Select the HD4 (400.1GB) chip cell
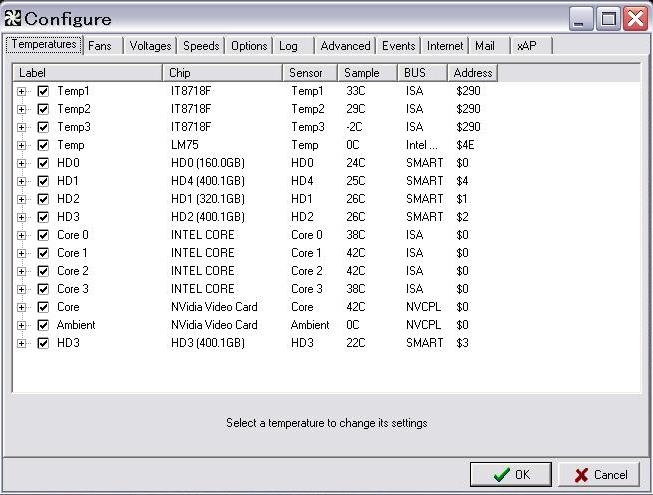 (x=208, y=181)
